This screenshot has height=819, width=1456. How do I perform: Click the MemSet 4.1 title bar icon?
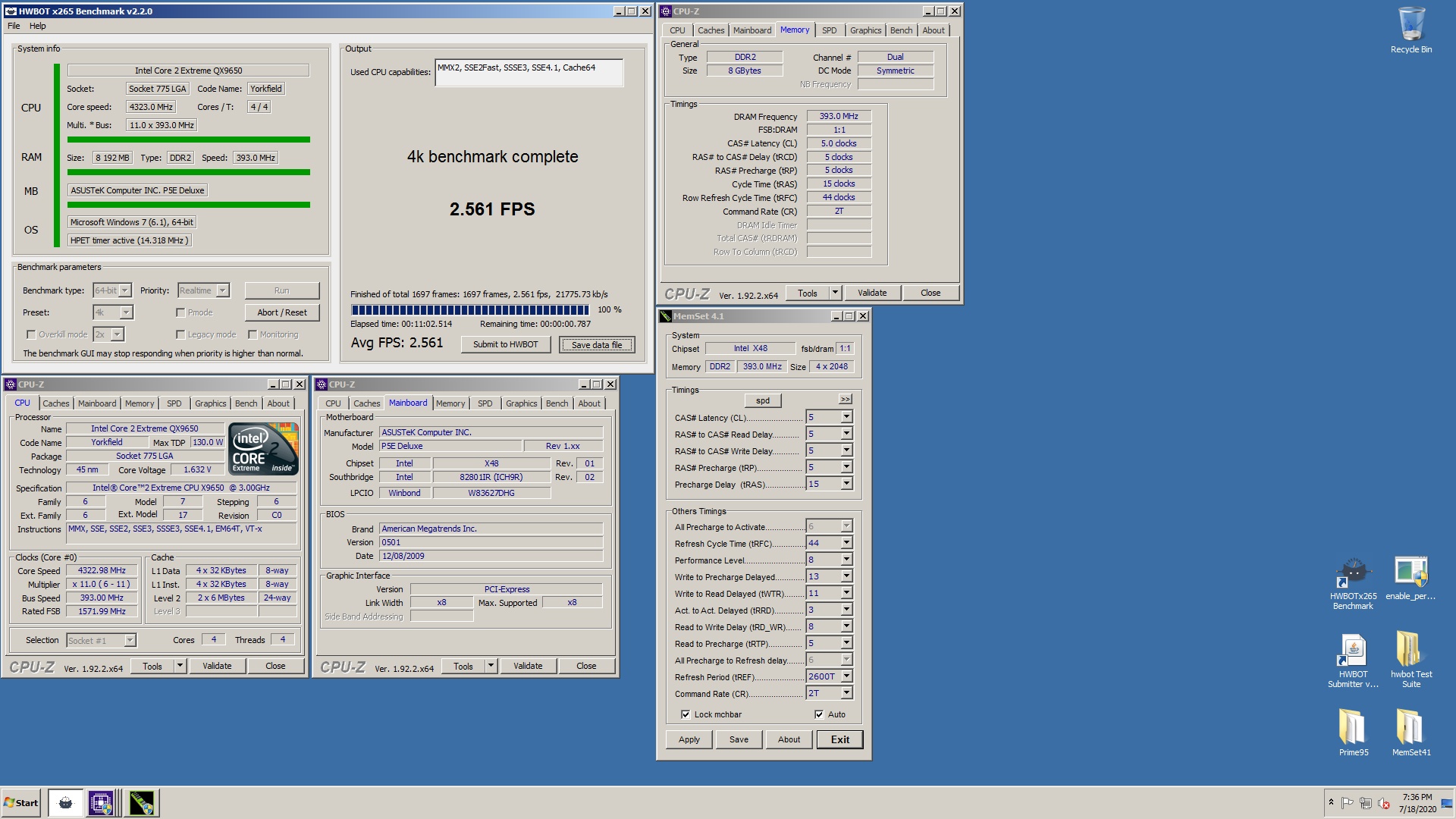point(666,316)
